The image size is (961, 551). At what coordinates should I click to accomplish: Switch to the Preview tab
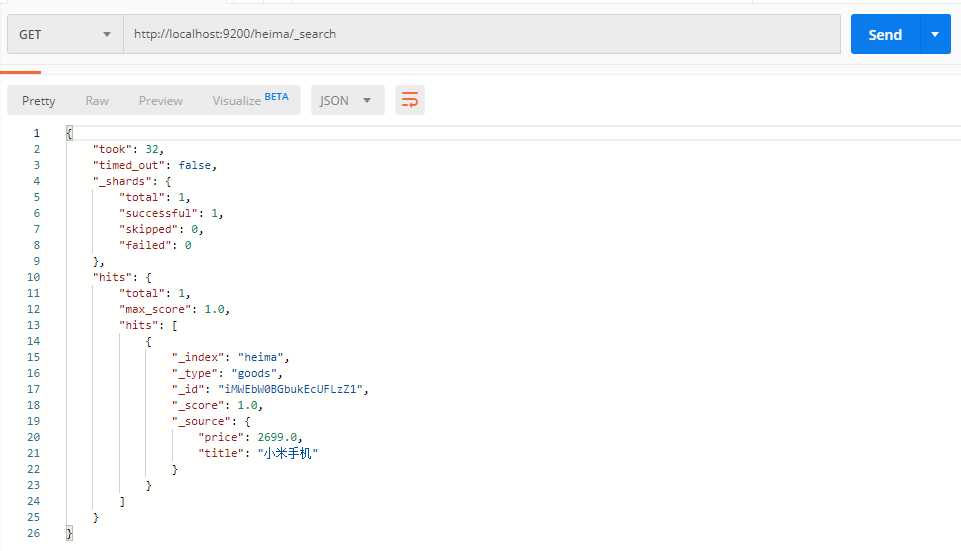coord(161,101)
